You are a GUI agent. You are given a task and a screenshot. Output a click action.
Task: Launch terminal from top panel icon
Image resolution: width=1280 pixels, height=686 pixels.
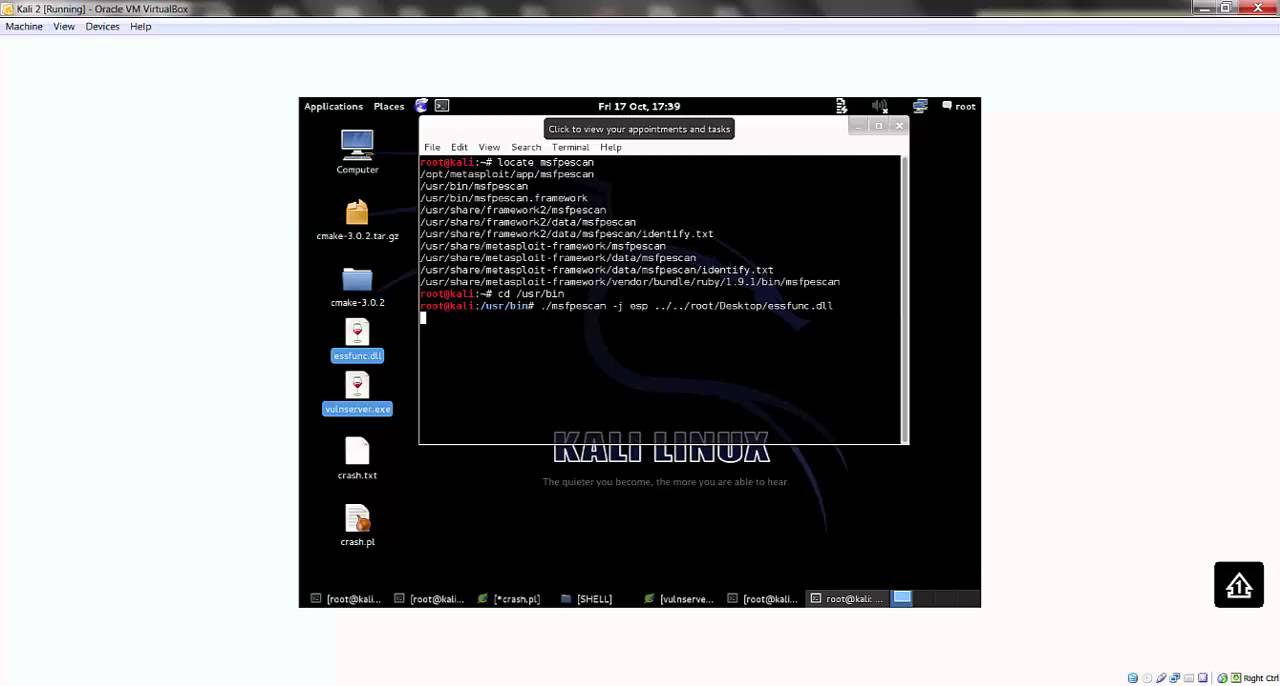pos(442,106)
